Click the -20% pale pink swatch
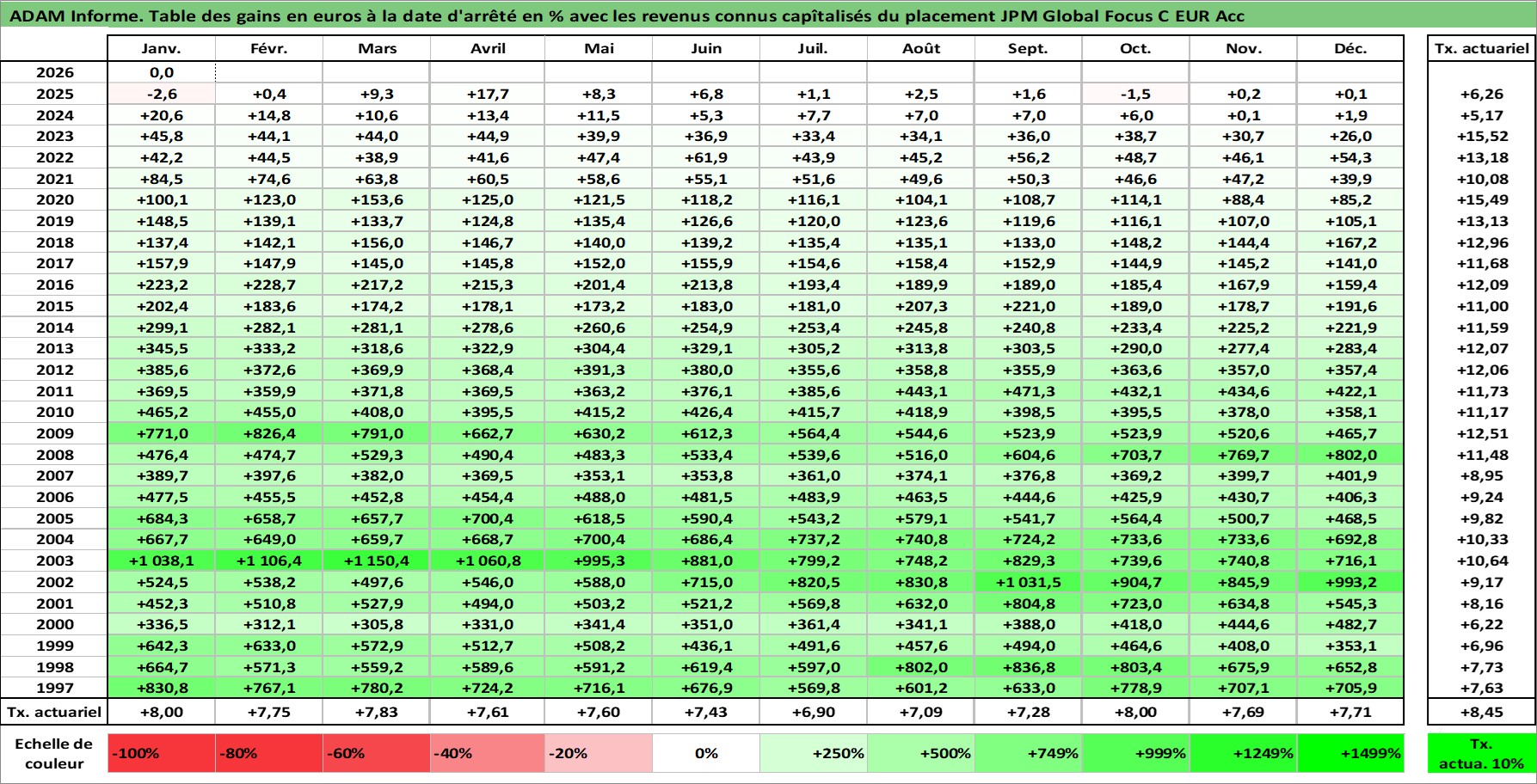Screen dimensions: 1537x784 pyautogui.click(x=599, y=753)
